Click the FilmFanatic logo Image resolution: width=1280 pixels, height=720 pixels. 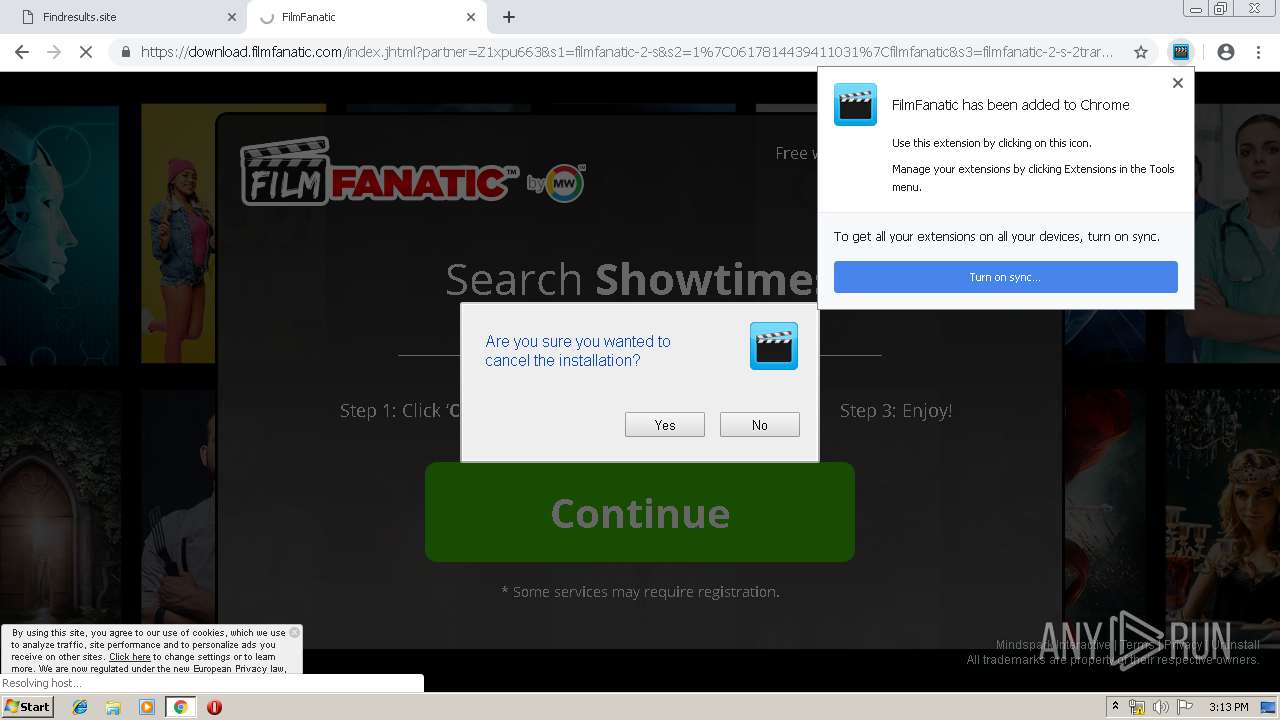(x=380, y=172)
